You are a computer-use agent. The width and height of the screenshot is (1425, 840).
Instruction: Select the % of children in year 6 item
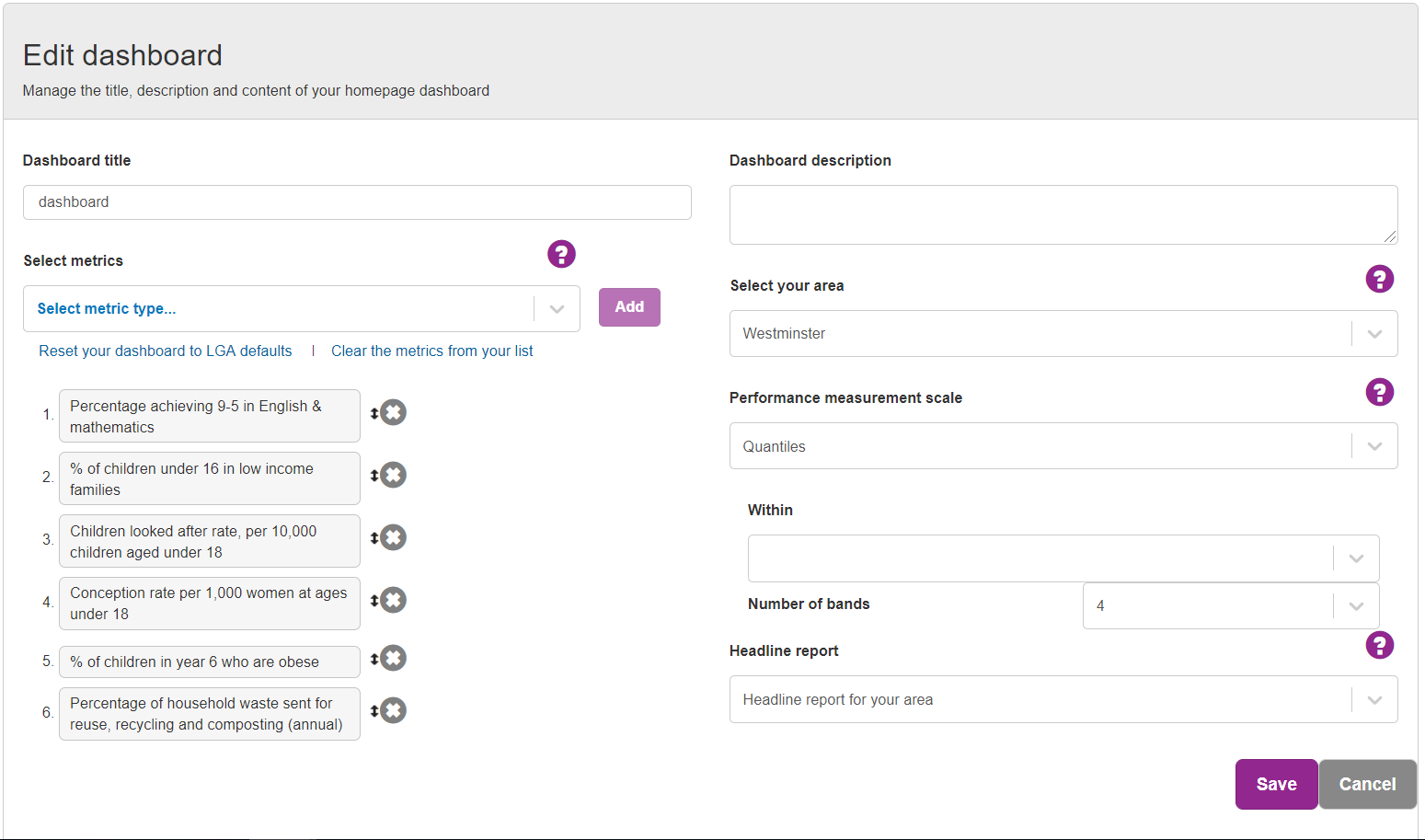(x=210, y=662)
